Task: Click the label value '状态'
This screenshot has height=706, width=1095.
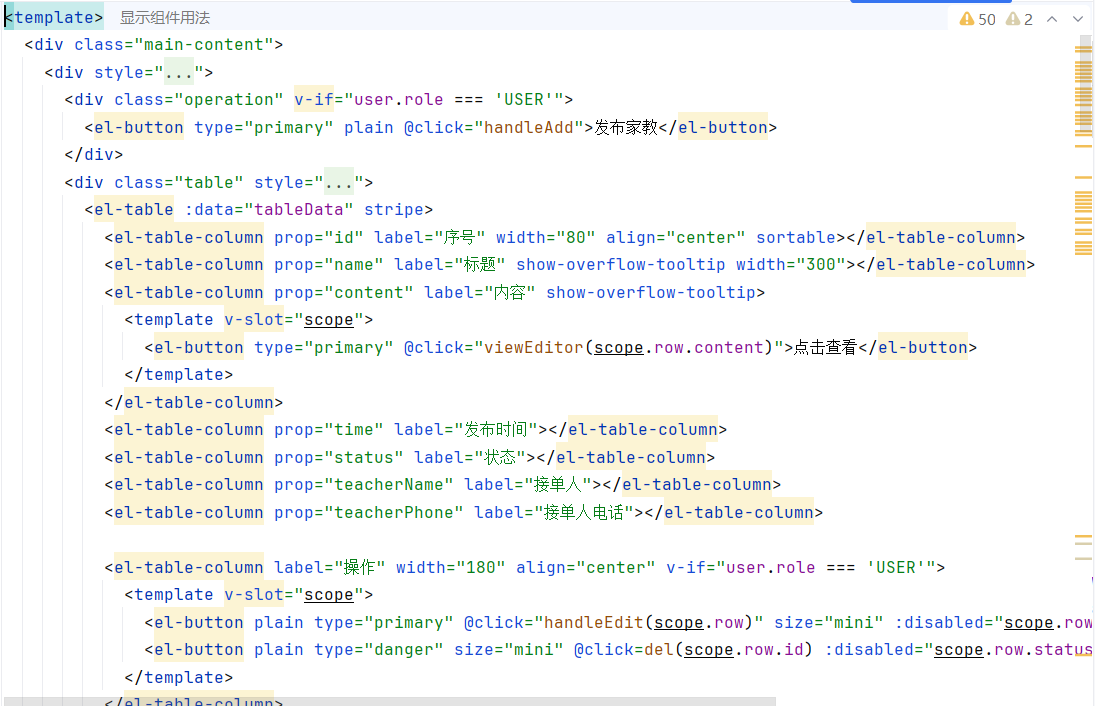Action: [500, 457]
